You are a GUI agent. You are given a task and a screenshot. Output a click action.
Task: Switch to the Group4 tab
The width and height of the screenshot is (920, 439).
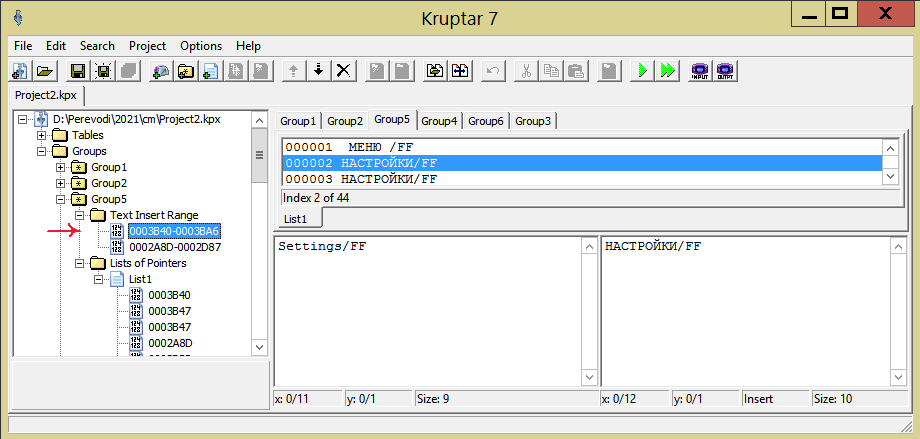click(x=439, y=121)
